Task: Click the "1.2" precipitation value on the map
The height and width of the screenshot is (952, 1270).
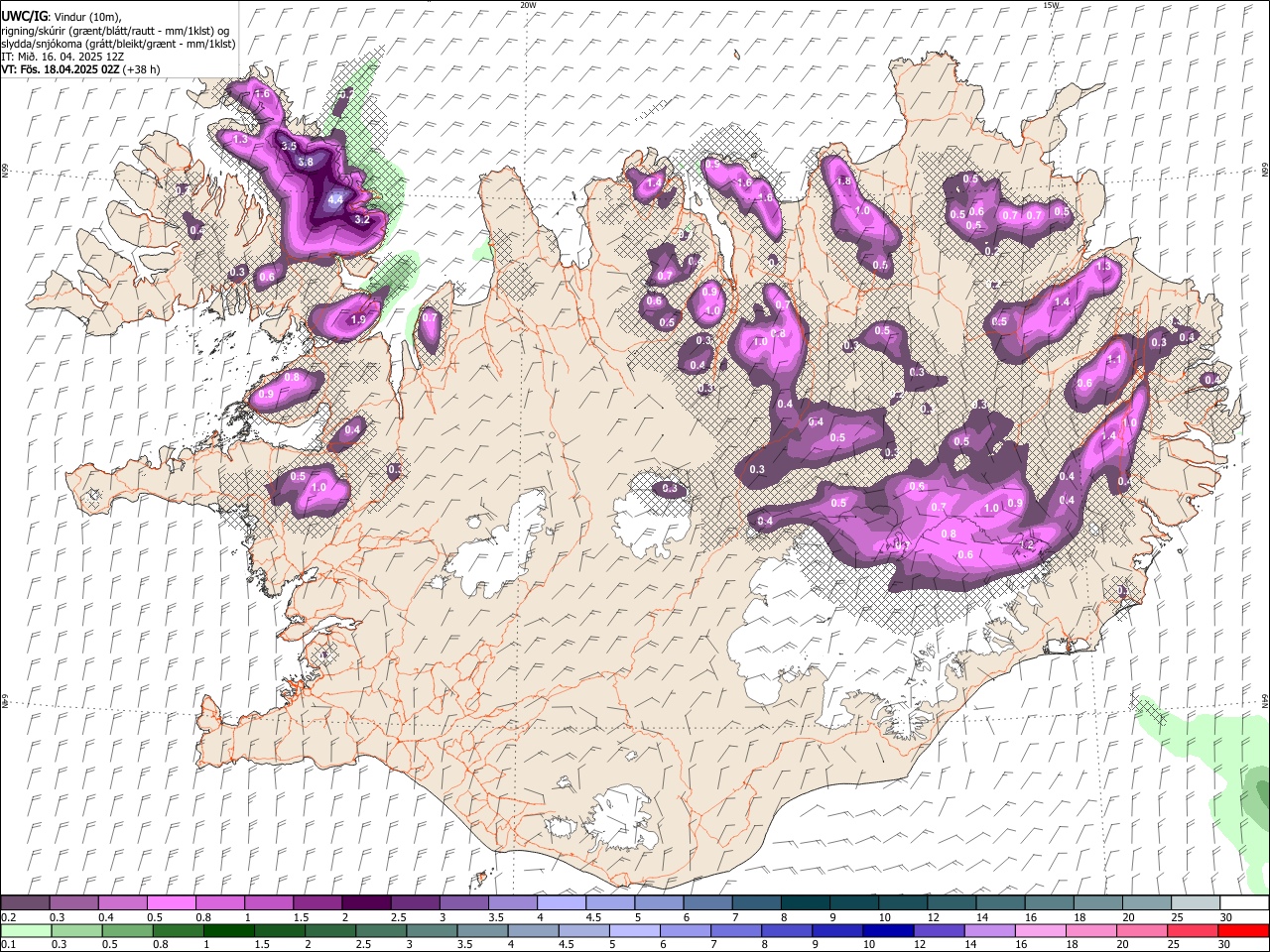Action: 1028,544
